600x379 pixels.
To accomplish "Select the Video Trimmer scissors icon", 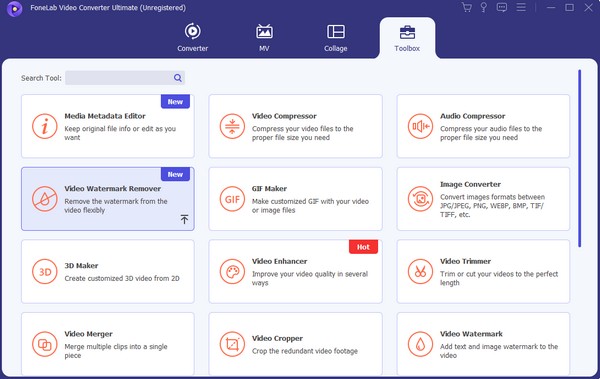I will 420,272.
